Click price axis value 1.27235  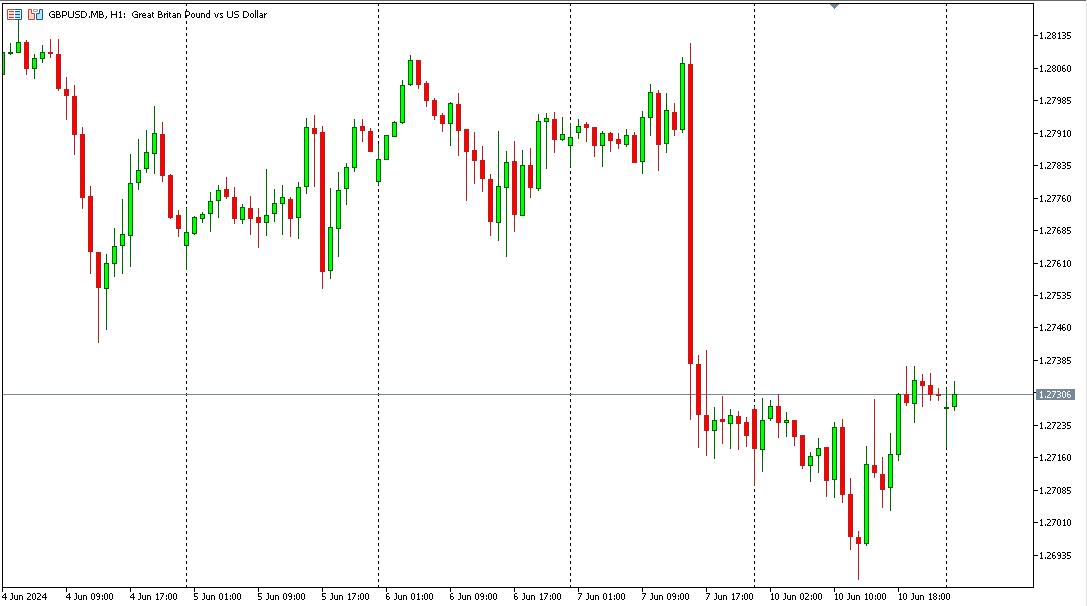coord(1054,426)
